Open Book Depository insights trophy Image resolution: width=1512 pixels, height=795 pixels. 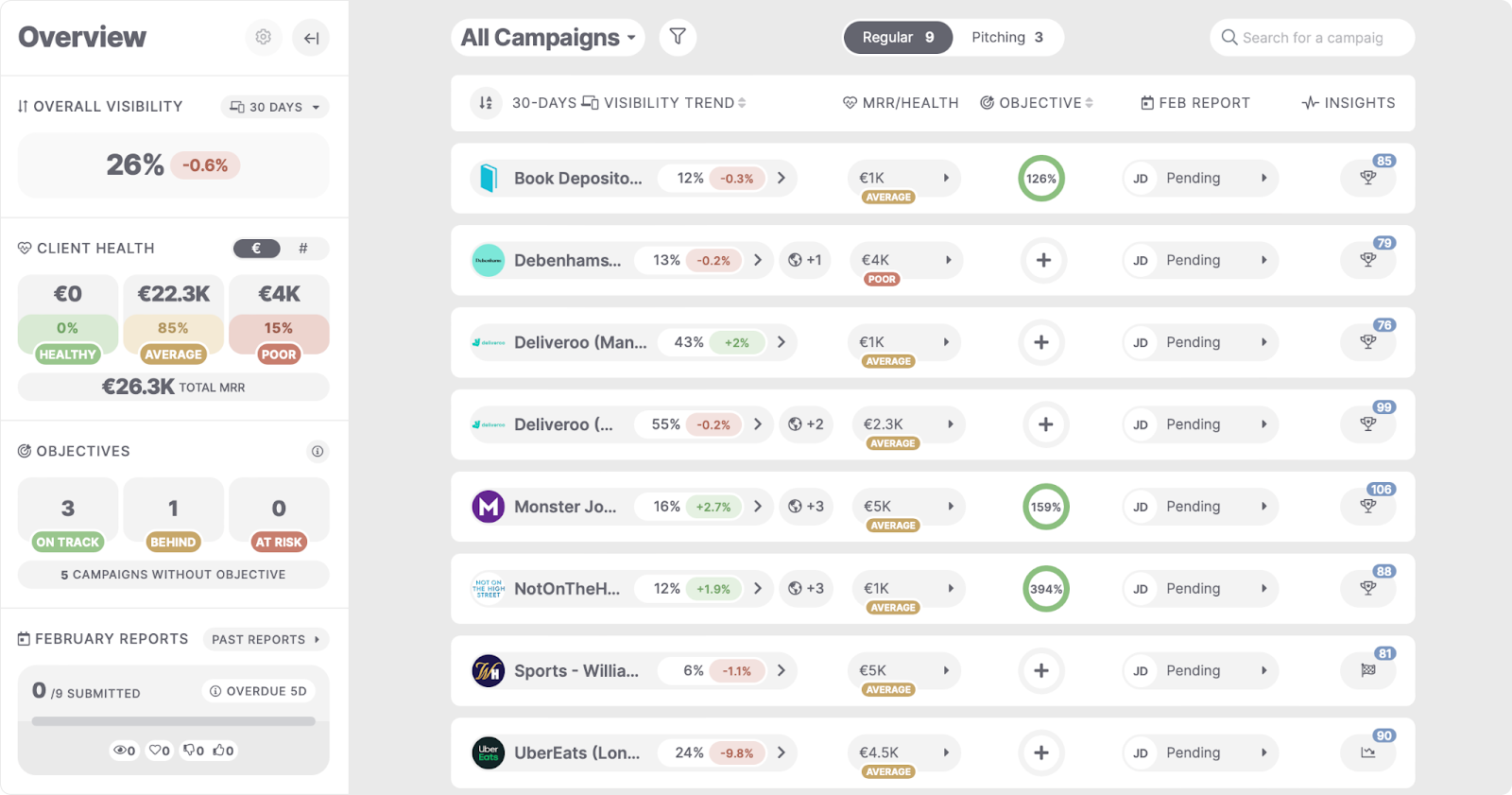coord(1368,178)
